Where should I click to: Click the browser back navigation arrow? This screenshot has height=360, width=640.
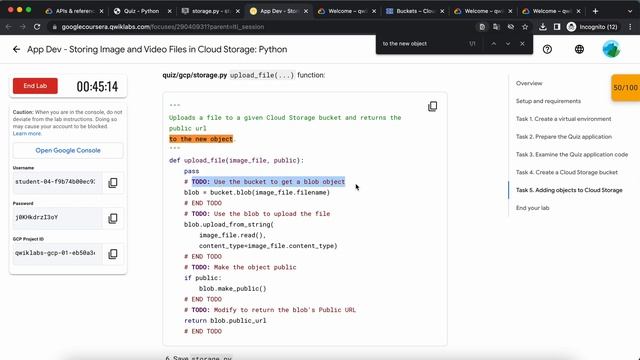(9, 27)
